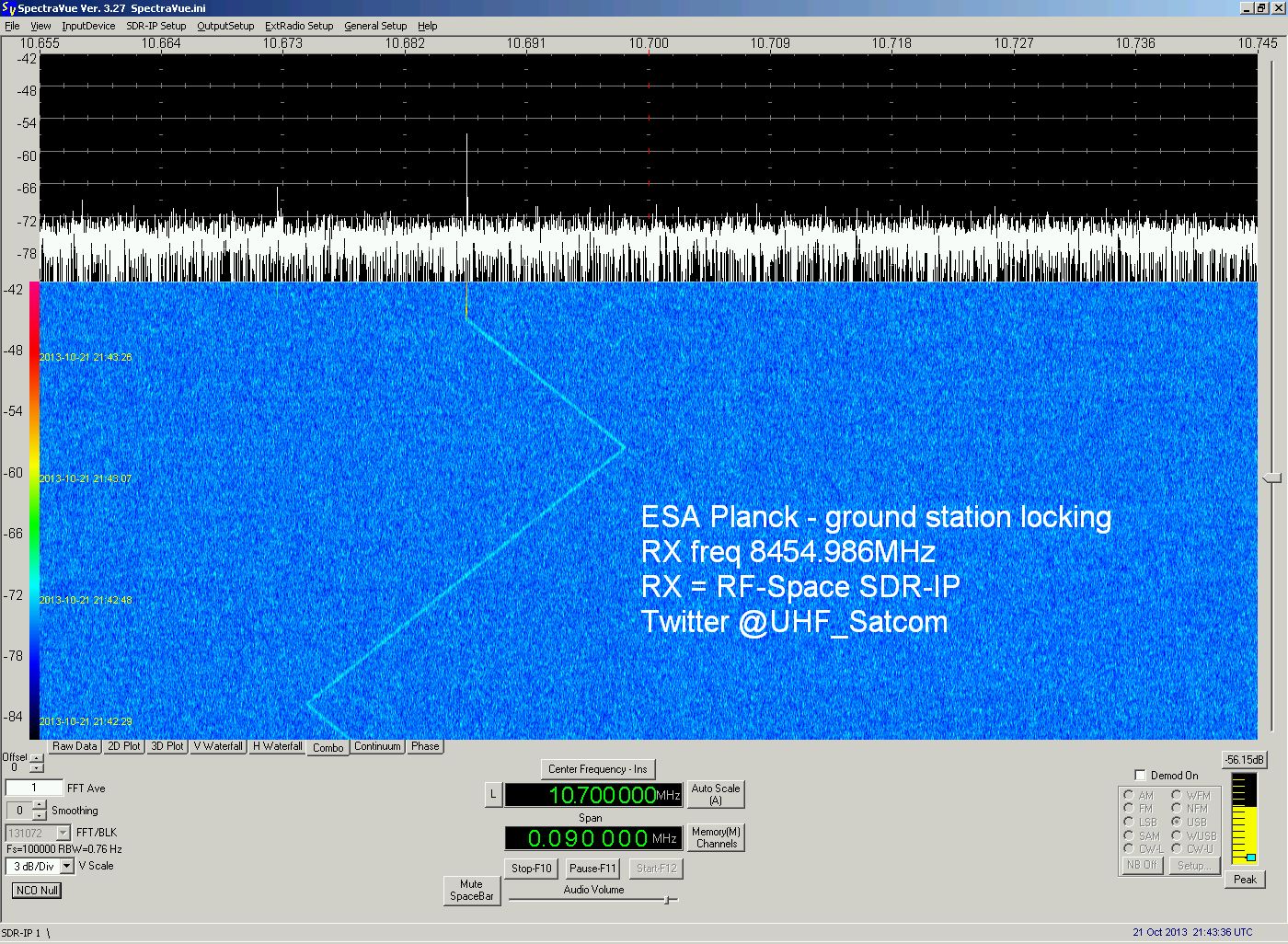Select the WUSB demodulation mode
Viewport: 1288px width, 944px height.
pos(1177,835)
